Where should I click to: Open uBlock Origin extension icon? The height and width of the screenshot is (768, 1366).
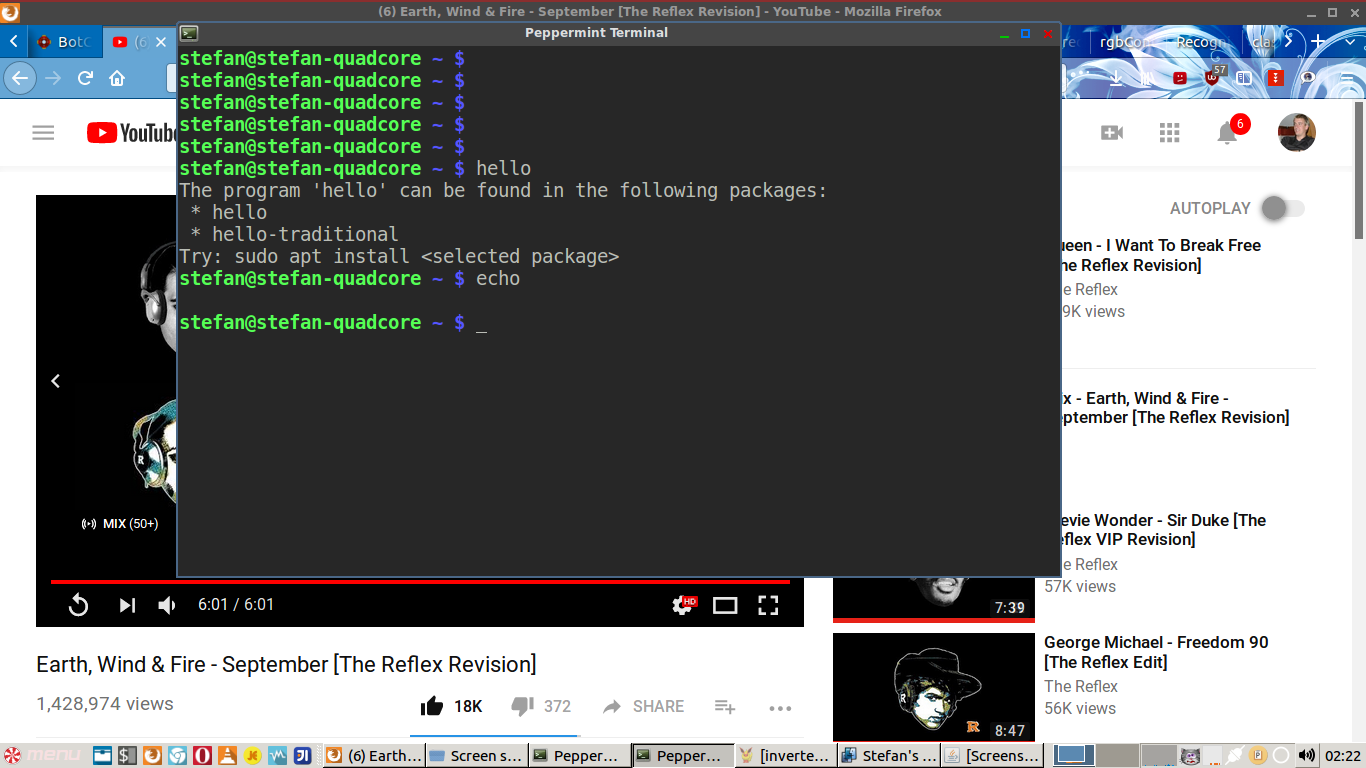pyautogui.click(x=1212, y=77)
